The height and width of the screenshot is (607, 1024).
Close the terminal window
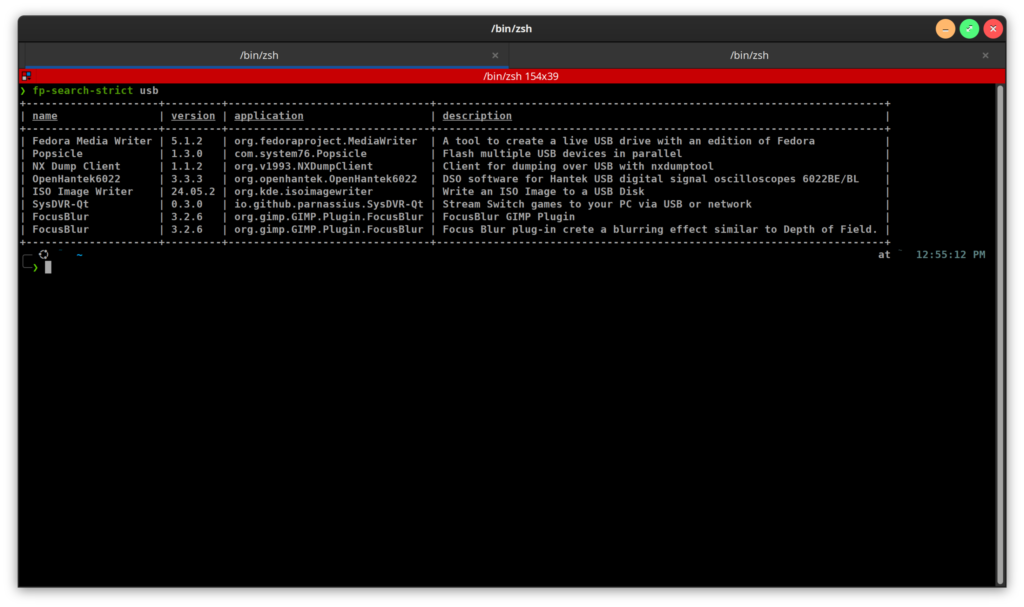tap(993, 29)
